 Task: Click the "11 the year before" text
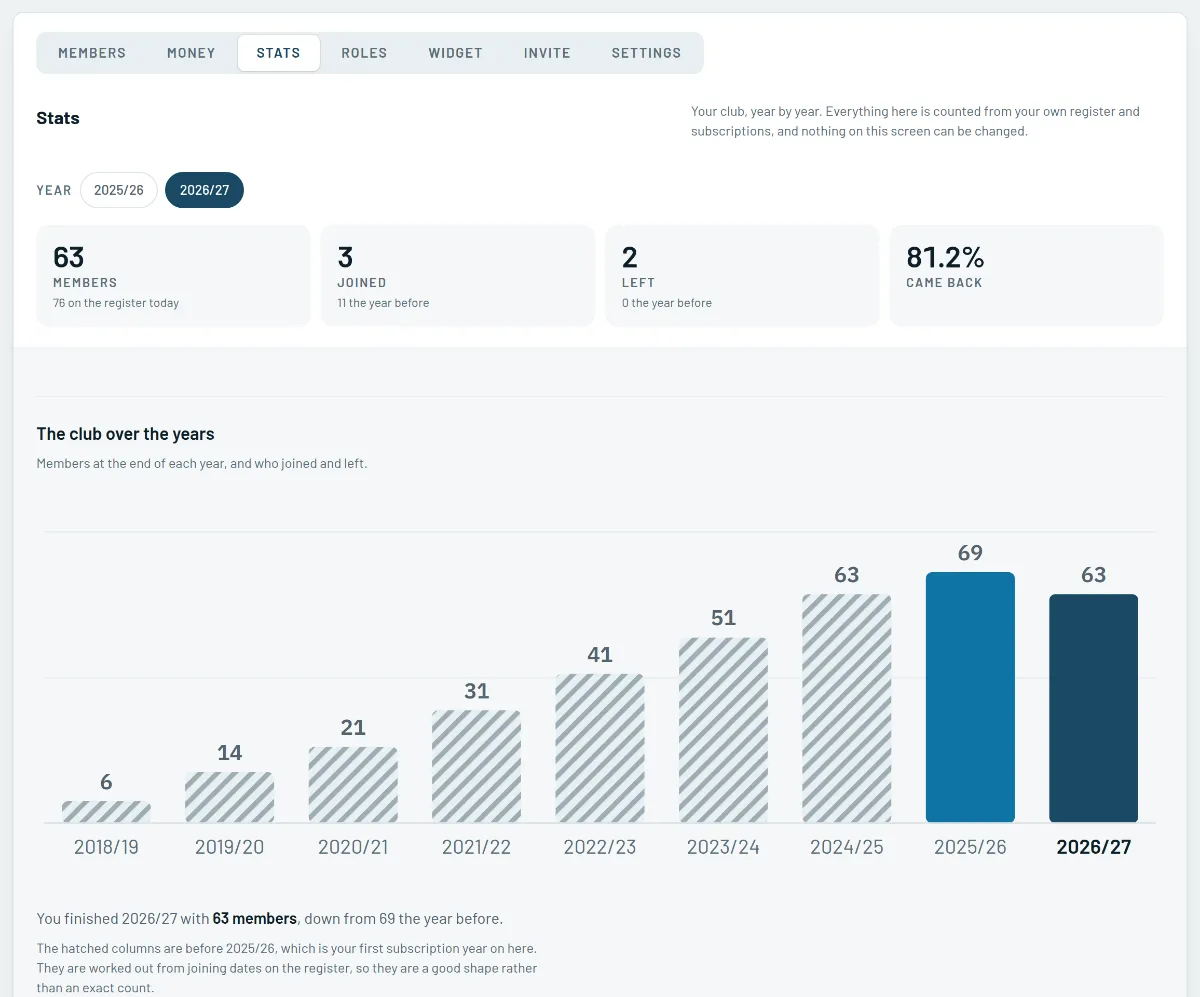(x=383, y=303)
